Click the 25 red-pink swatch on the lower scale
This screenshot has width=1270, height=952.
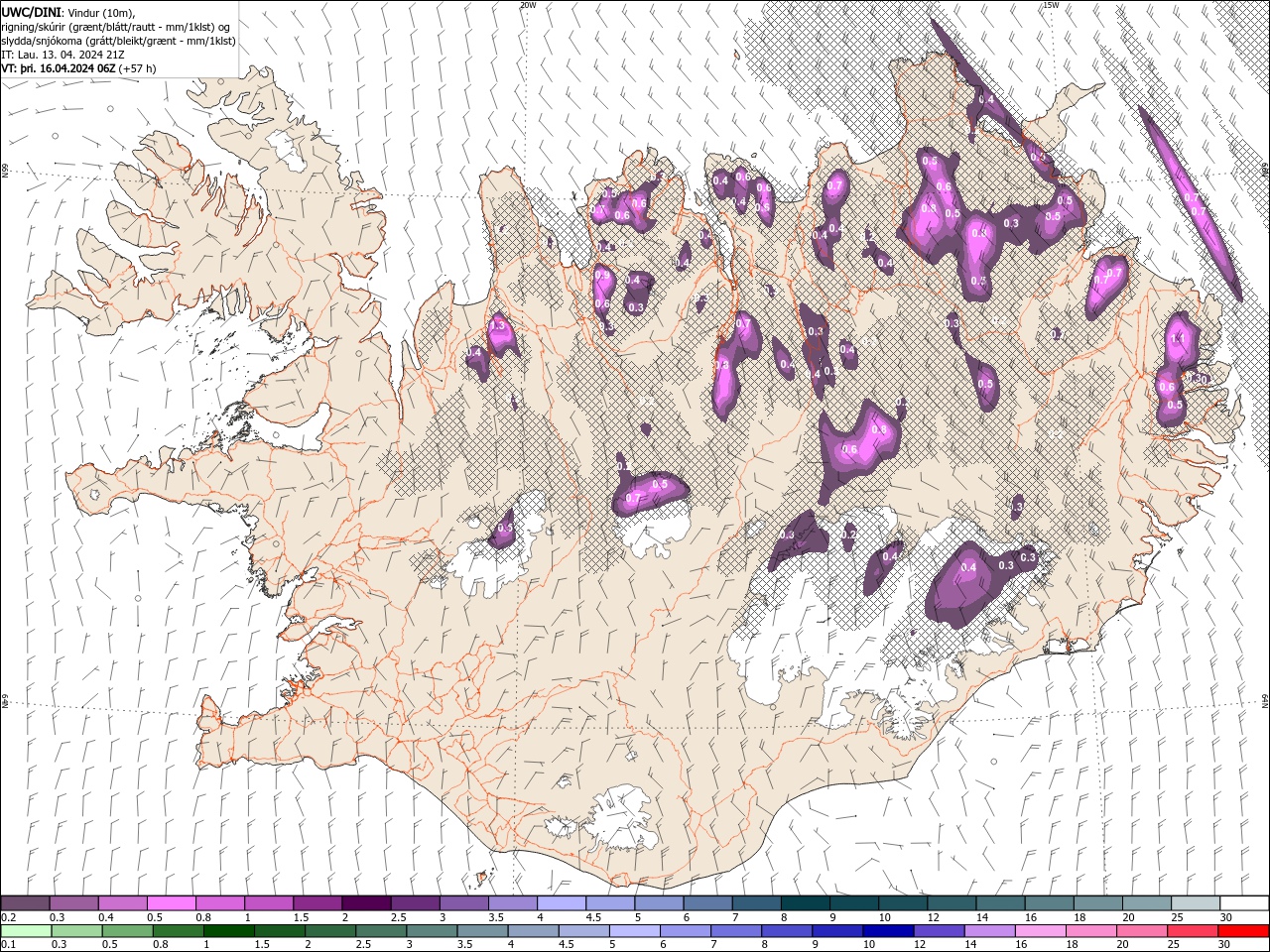(1192, 931)
